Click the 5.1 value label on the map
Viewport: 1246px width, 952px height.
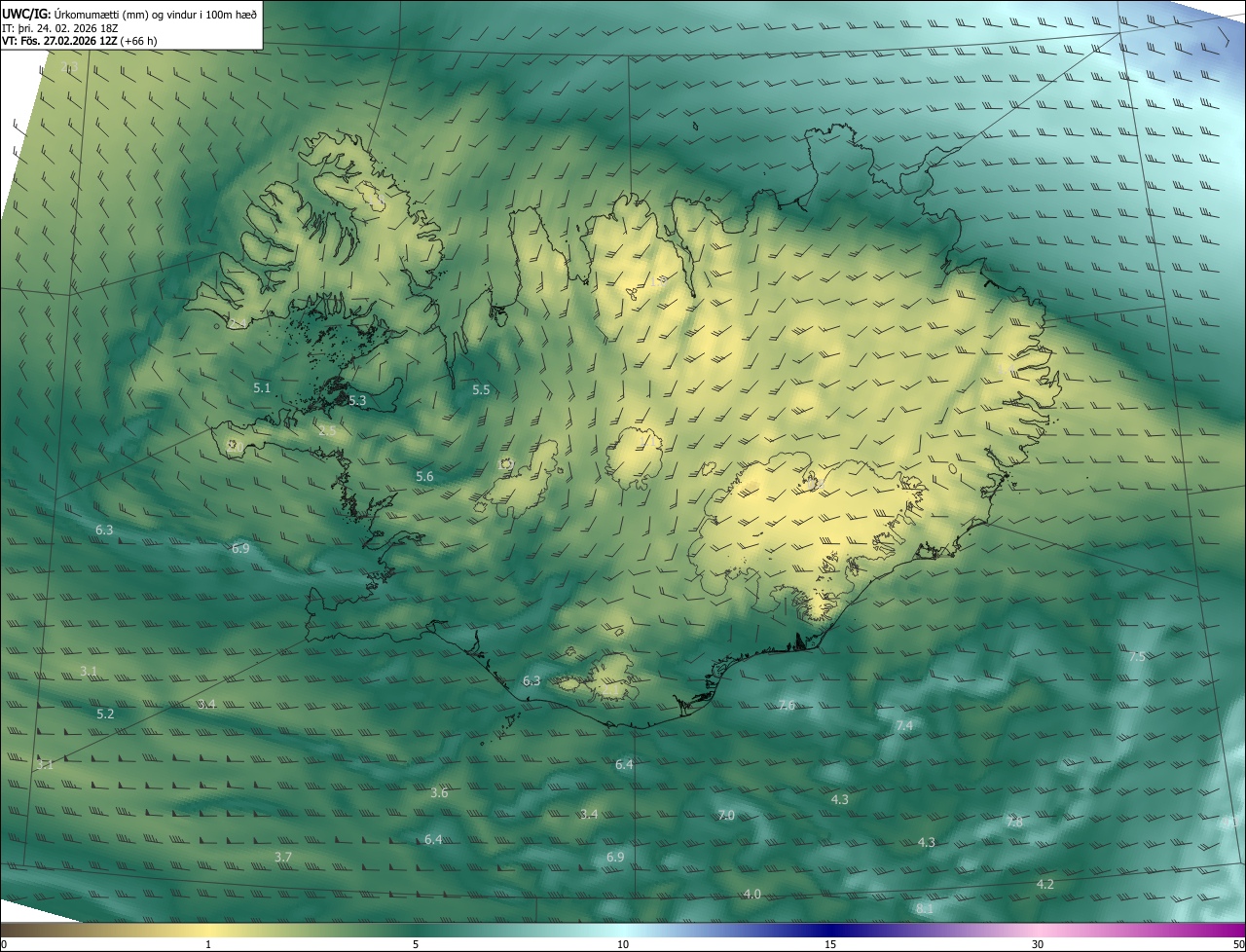tap(262, 387)
